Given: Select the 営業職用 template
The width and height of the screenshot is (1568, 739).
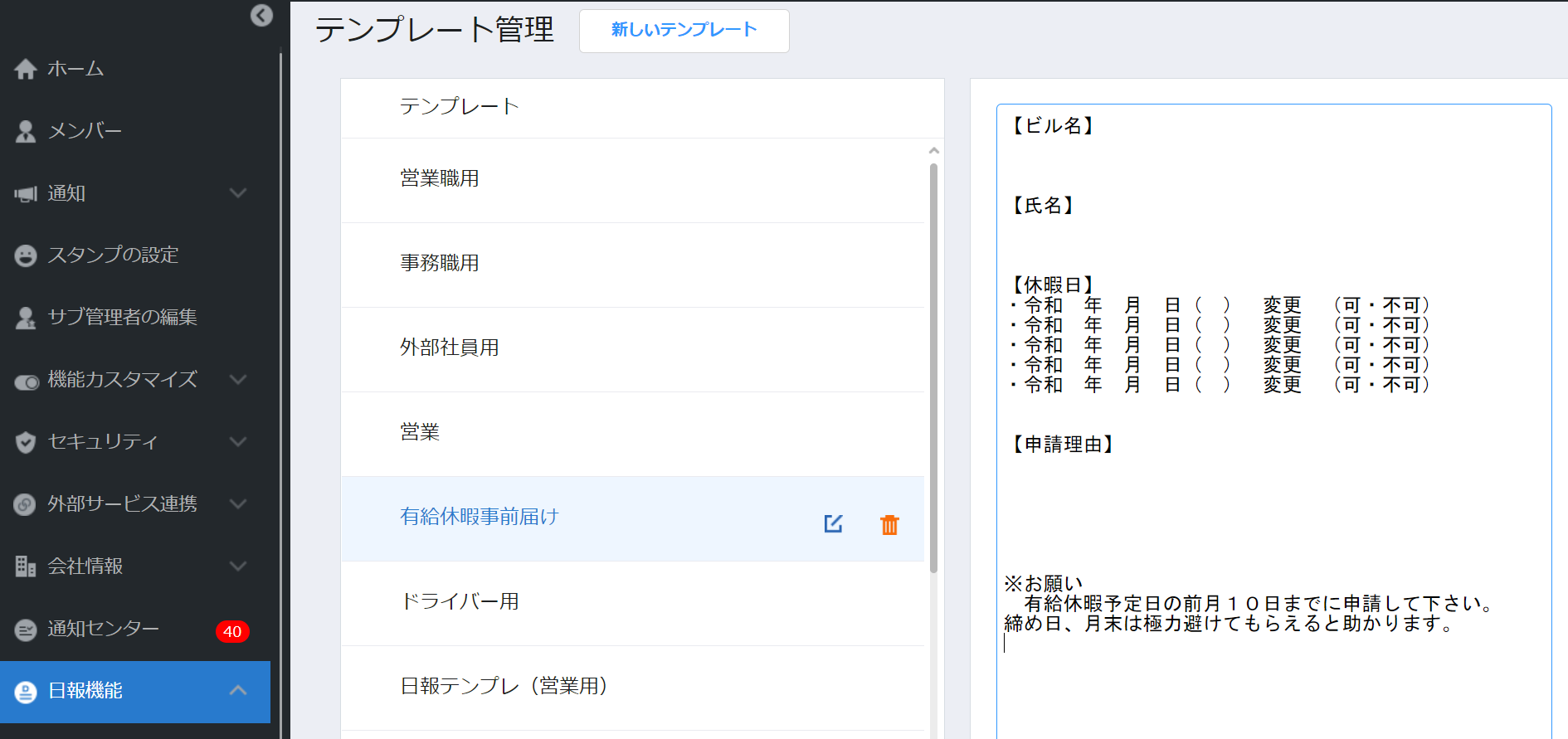Looking at the screenshot, I should tap(440, 179).
